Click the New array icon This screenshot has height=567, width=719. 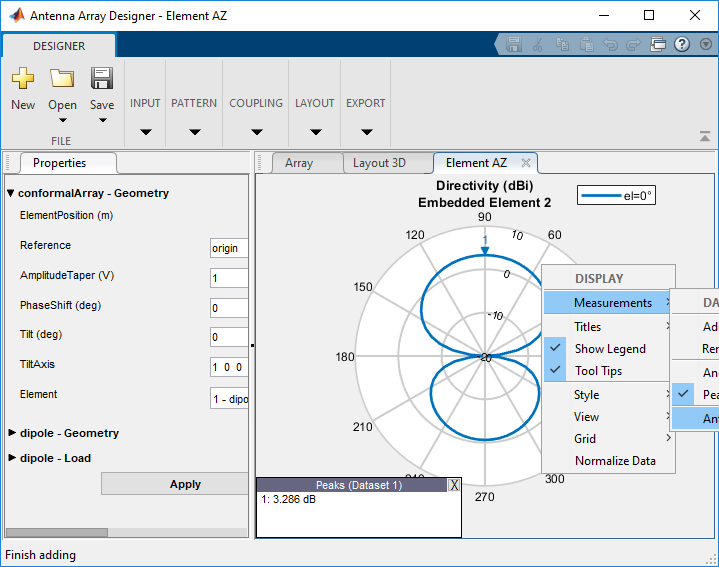23,79
